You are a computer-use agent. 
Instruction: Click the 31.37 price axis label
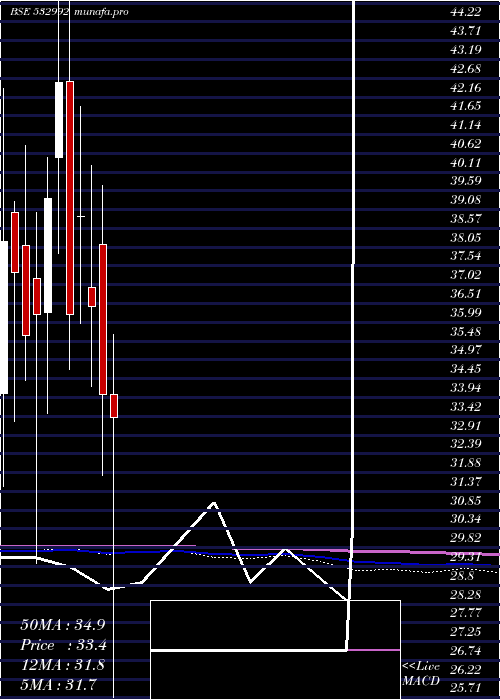point(466,481)
